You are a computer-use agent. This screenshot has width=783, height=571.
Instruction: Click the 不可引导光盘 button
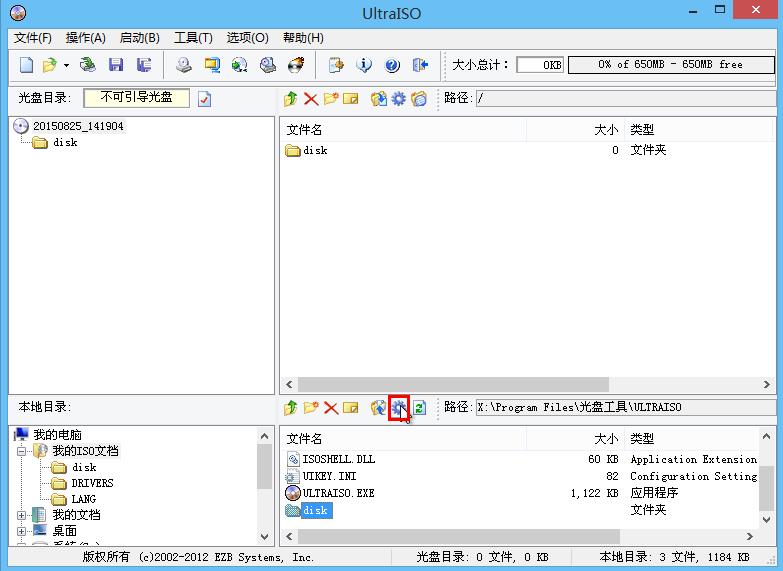pos(136,98)
